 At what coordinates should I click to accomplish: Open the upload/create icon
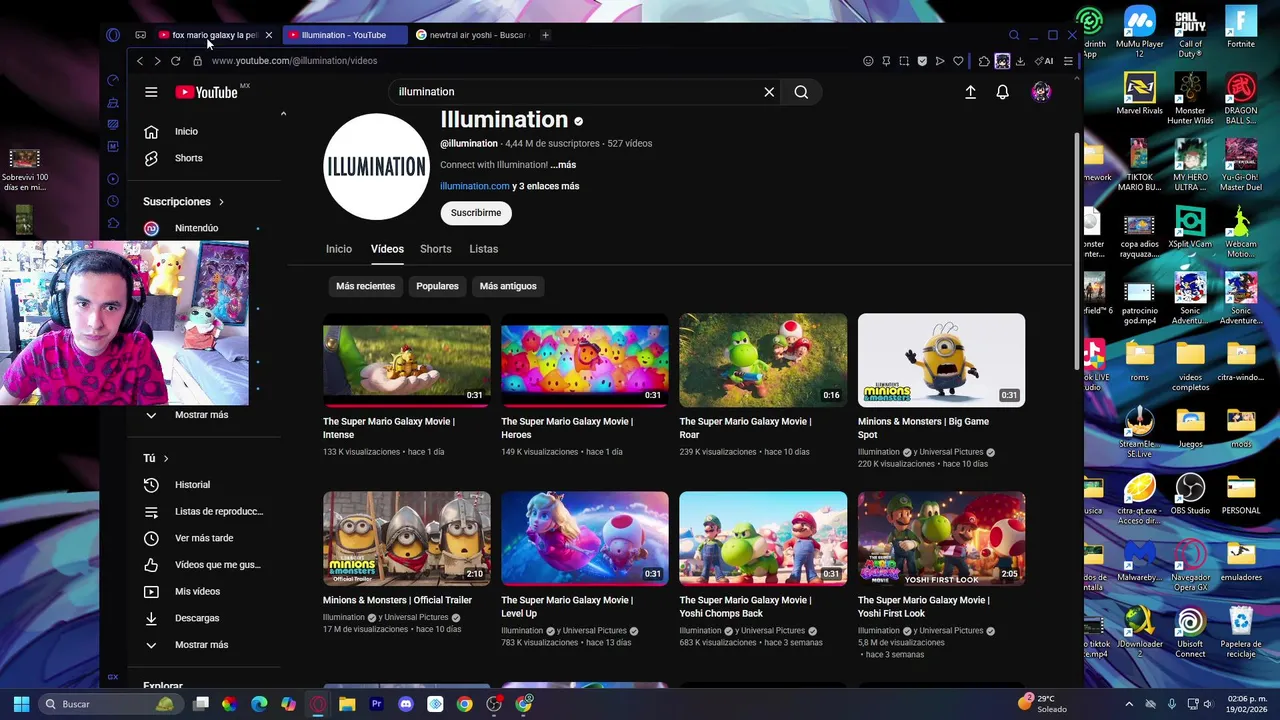pos(970,92)
